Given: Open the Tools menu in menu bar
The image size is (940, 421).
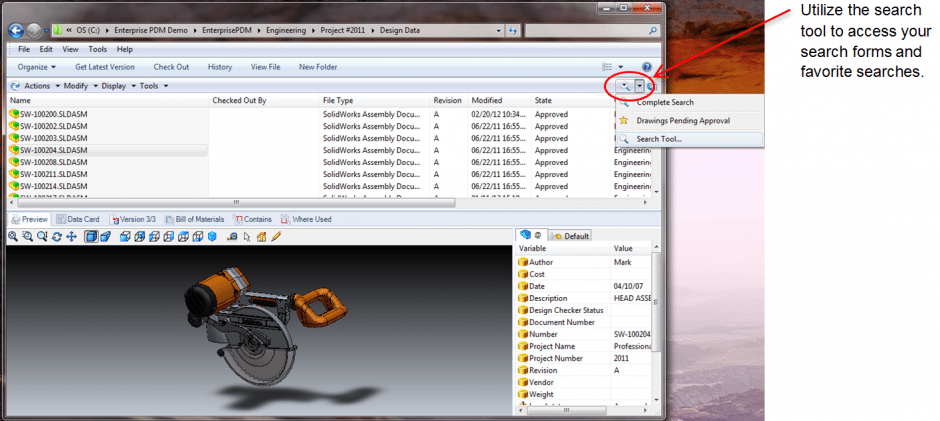Looking at the screenshot, I should [97, 49].
